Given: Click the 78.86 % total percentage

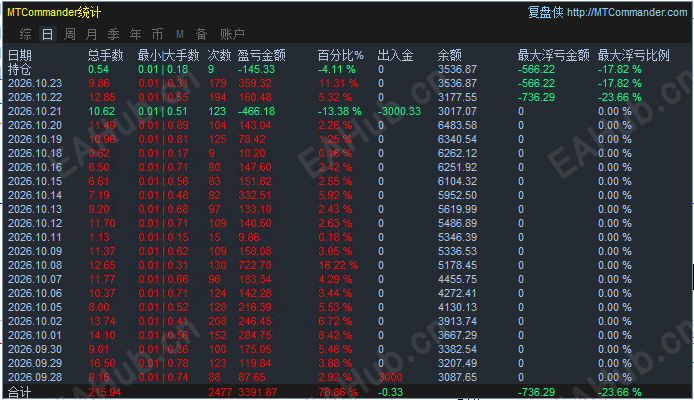Looking at the screenshot, I should (338, 392).
